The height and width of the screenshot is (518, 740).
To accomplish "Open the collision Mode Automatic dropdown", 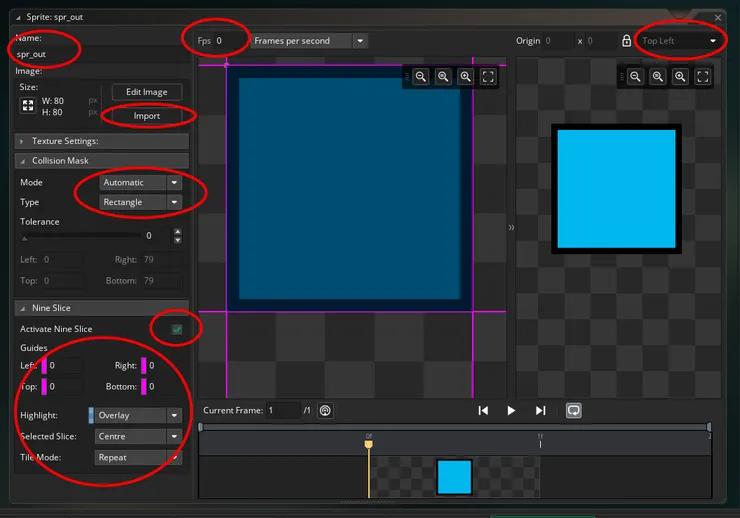I will tap(141, 183).
